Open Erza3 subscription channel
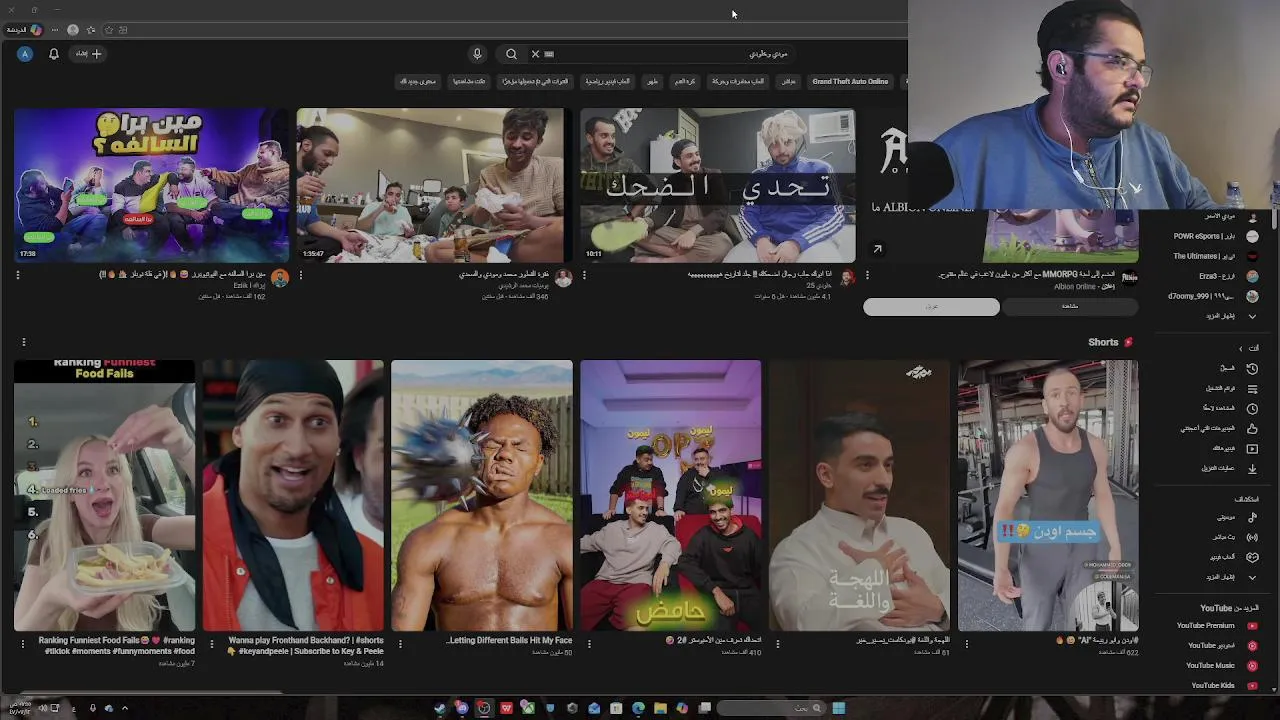This screenshot has height=720, width=1280. pyautogui.click(x=1214, y=276)
